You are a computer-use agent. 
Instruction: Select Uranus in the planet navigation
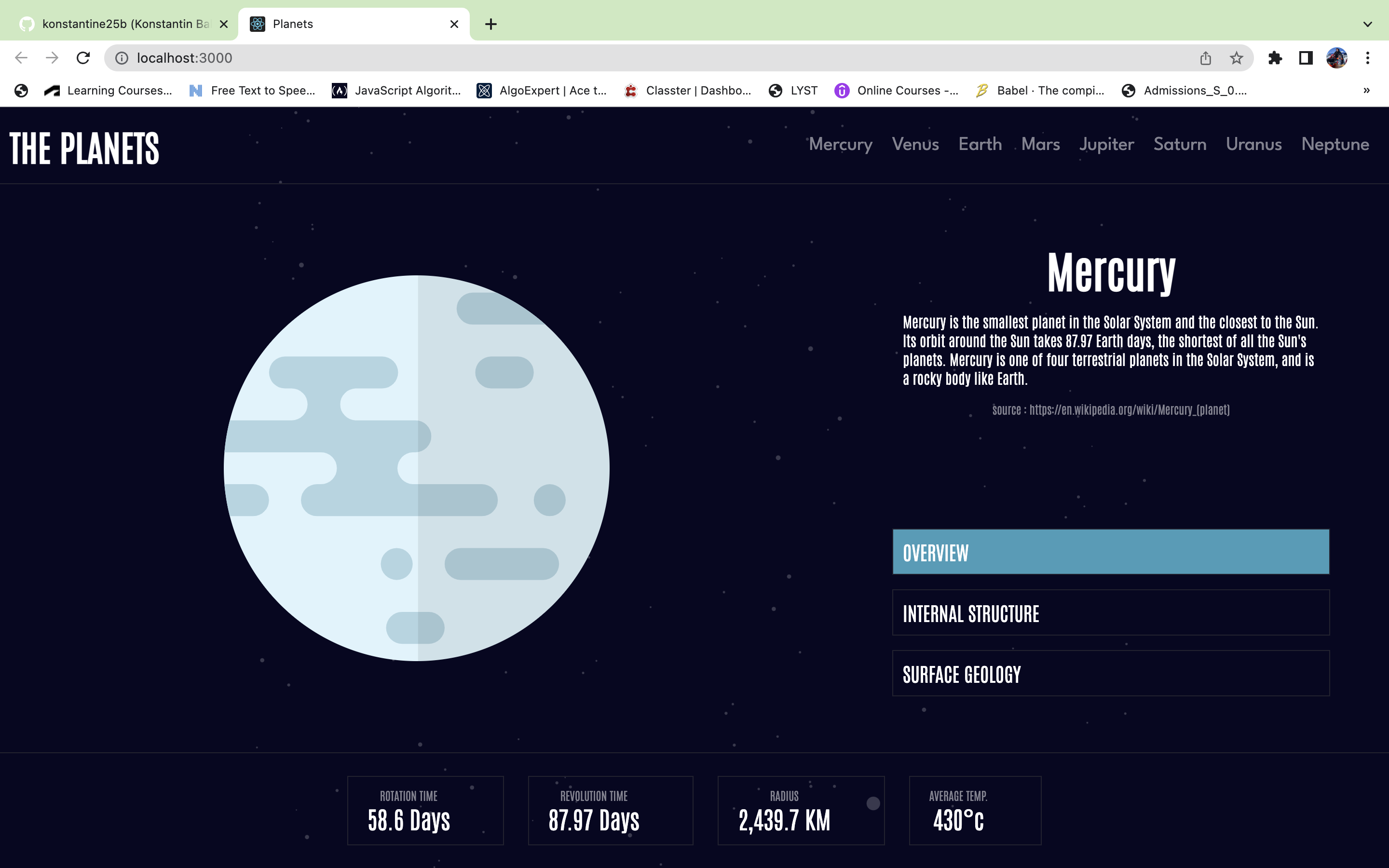pos(1254,144)
